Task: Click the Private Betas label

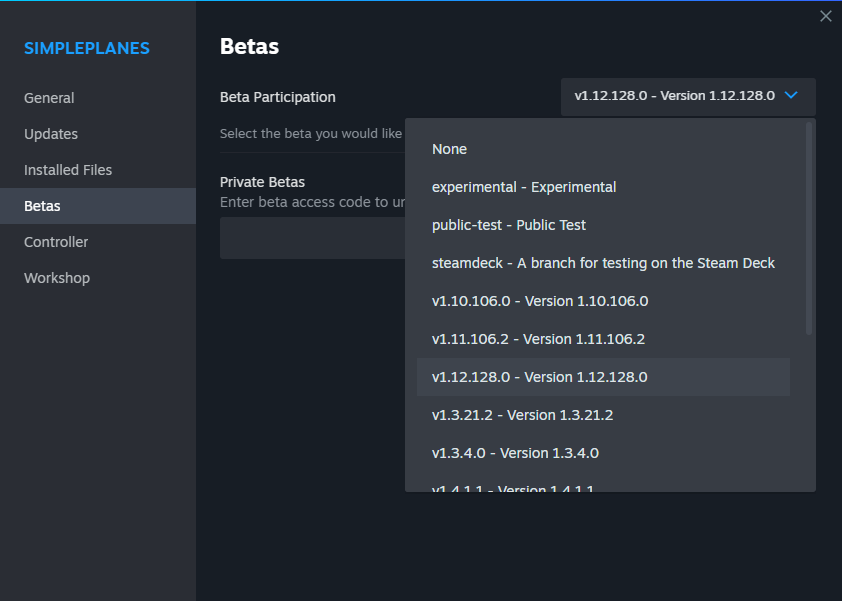Action: [x=262, y=182]
